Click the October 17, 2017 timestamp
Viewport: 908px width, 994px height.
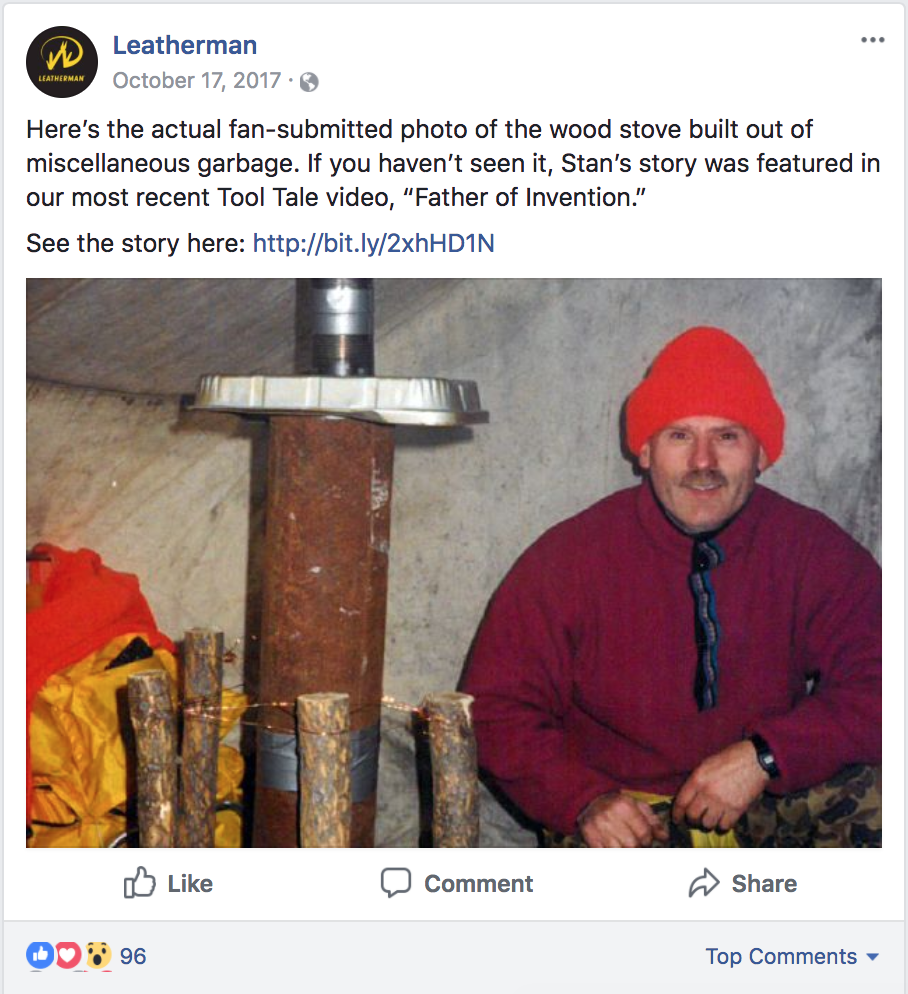click(197, 80)
